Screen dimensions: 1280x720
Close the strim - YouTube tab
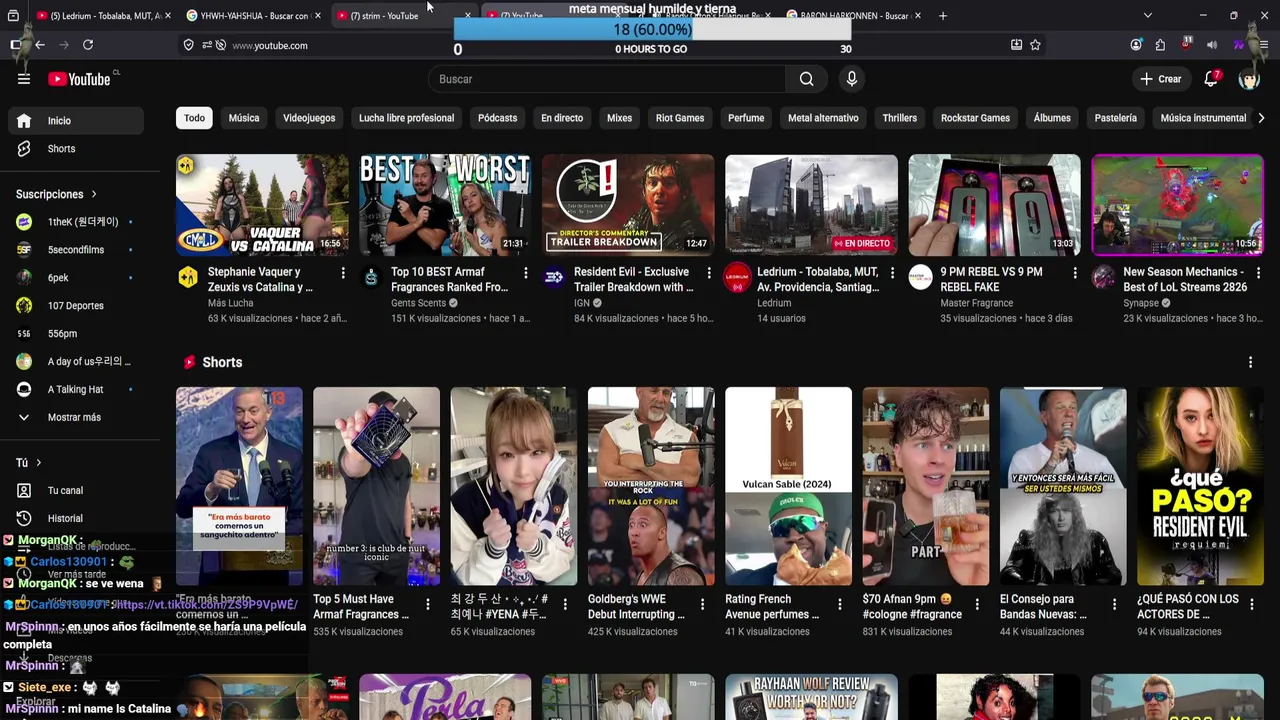[x=467, y=16]
